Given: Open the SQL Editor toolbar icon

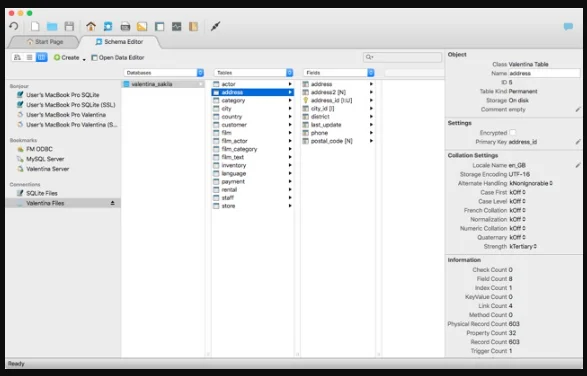Looking at the screenshot, I should click(x=125, y=26).
